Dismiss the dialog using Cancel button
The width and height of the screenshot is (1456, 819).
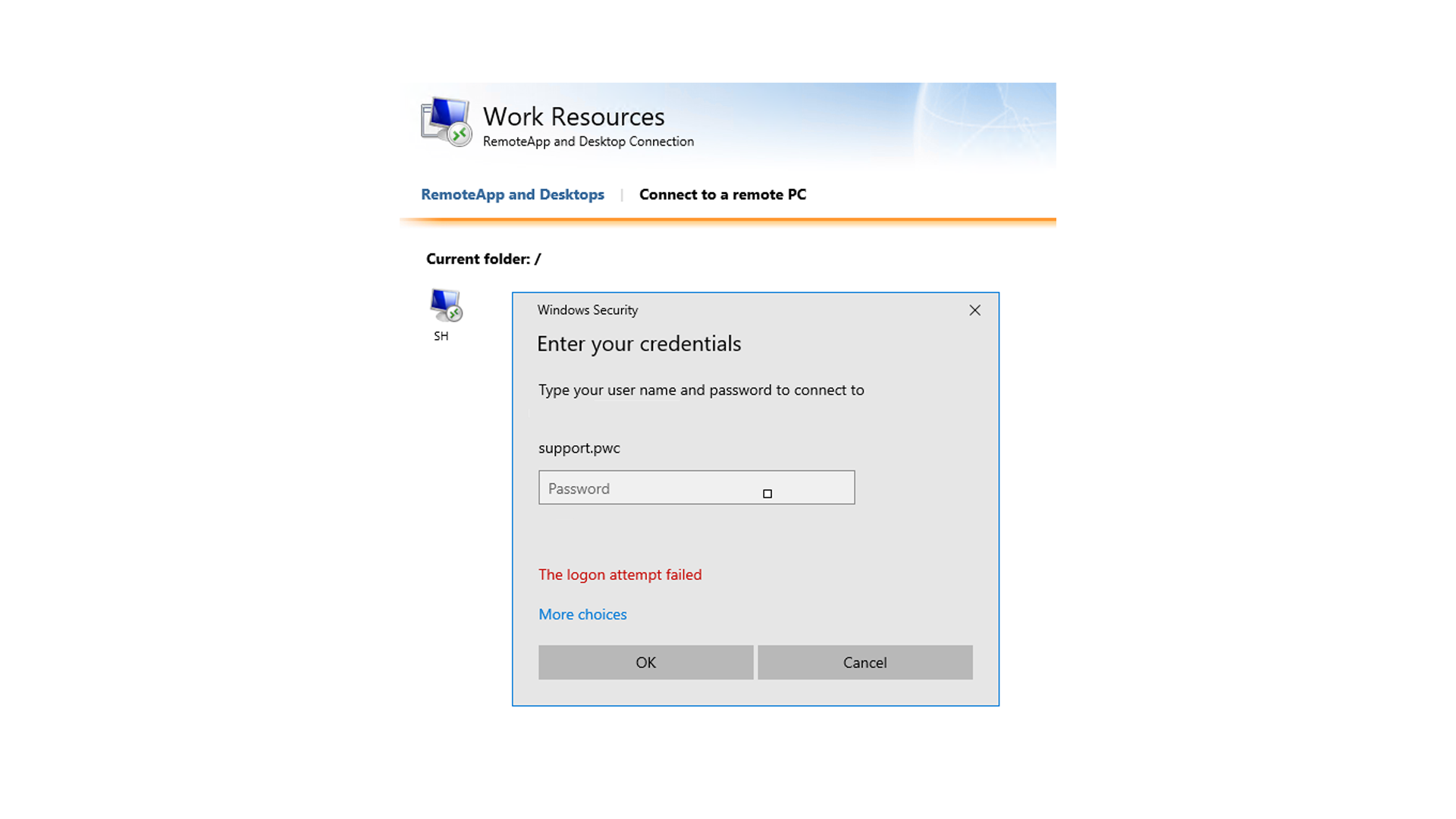[865, 663]
